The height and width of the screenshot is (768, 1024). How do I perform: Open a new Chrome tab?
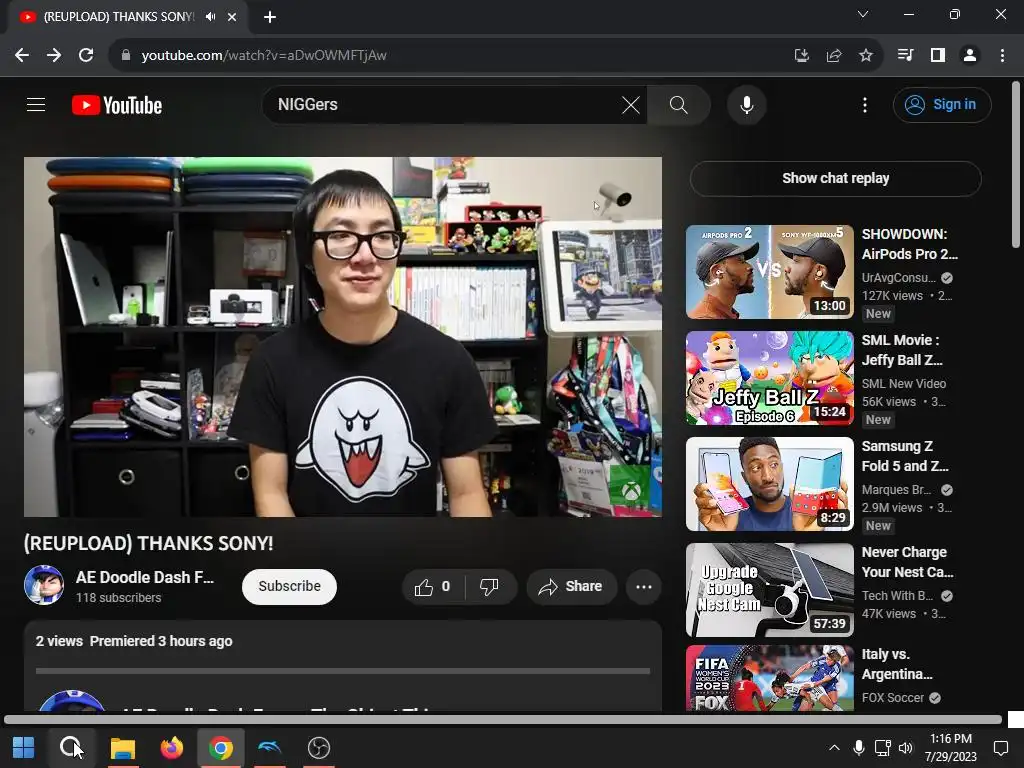coord(270,17)
